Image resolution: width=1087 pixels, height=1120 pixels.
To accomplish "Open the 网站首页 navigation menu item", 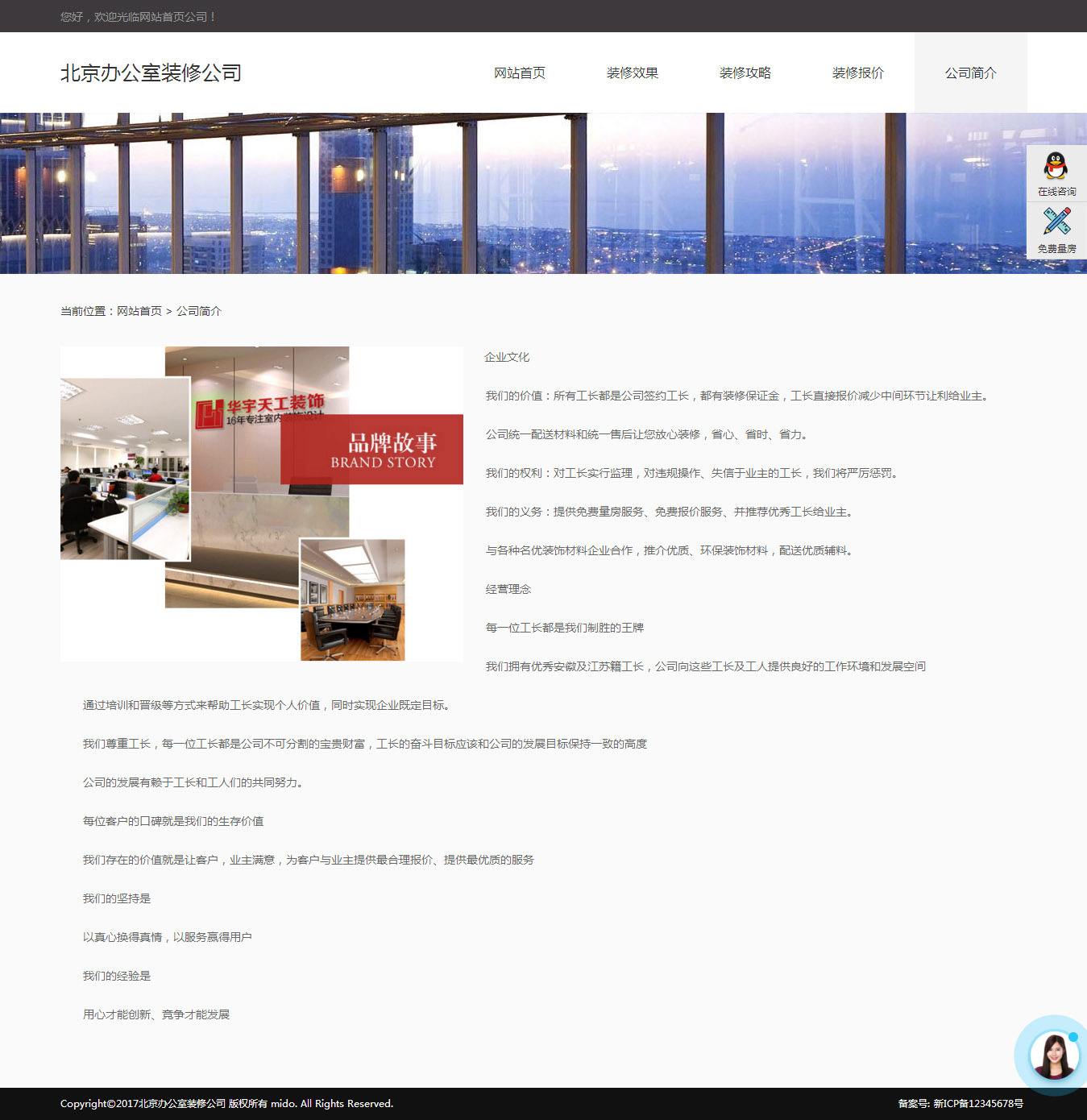I will click(x=520, y=73).
